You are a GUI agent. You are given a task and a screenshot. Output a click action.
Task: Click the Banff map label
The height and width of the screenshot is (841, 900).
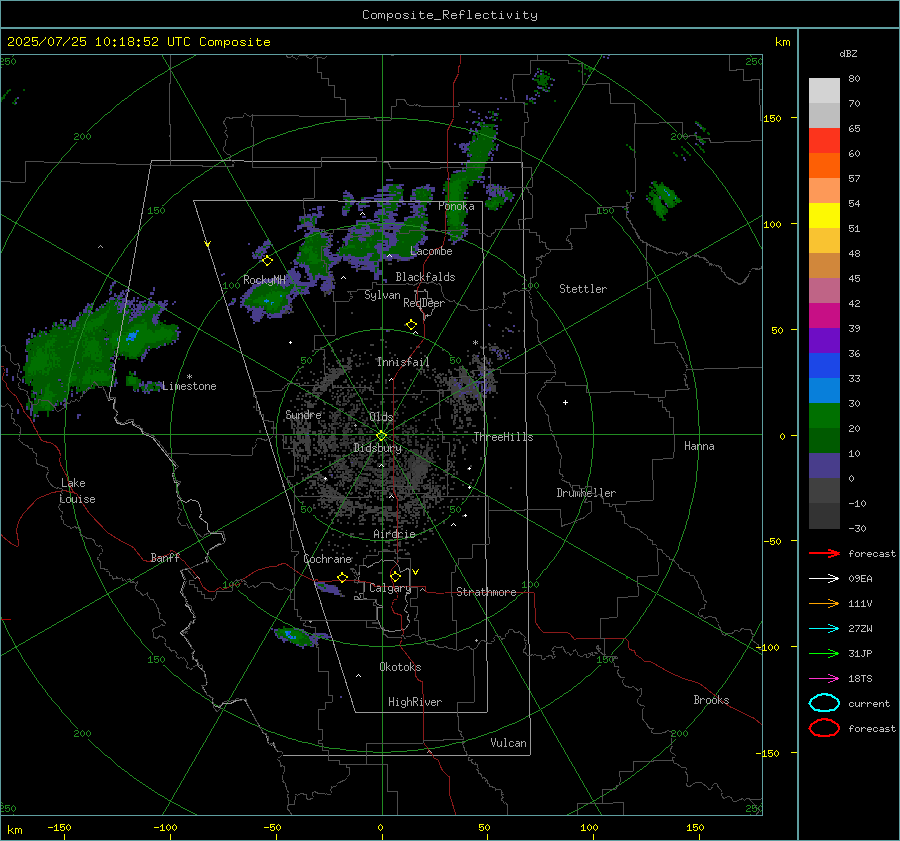(165, 558)
